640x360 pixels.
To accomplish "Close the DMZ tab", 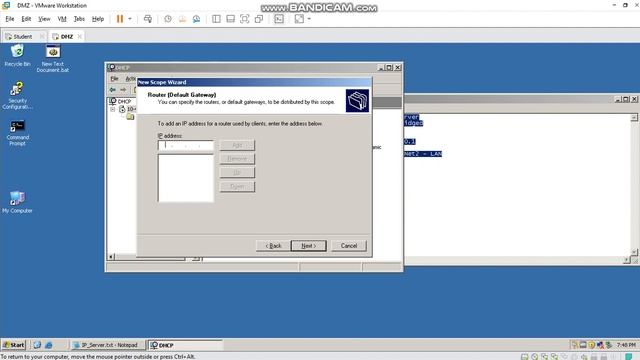I will click(80, 36).
